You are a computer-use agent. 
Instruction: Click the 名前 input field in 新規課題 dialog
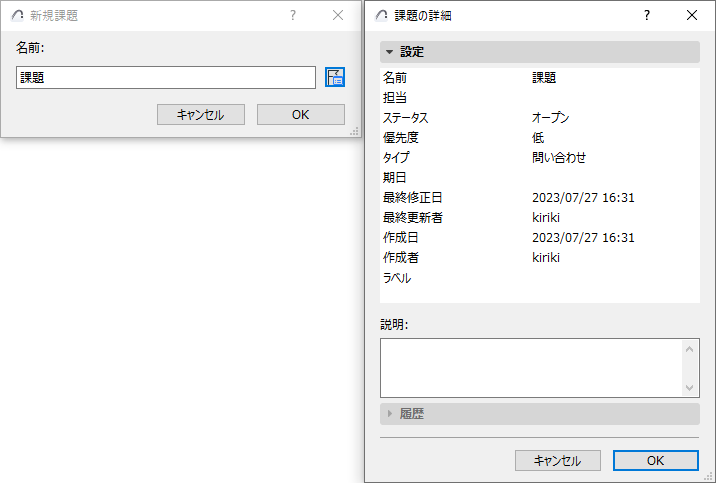(x=166, y=78)
